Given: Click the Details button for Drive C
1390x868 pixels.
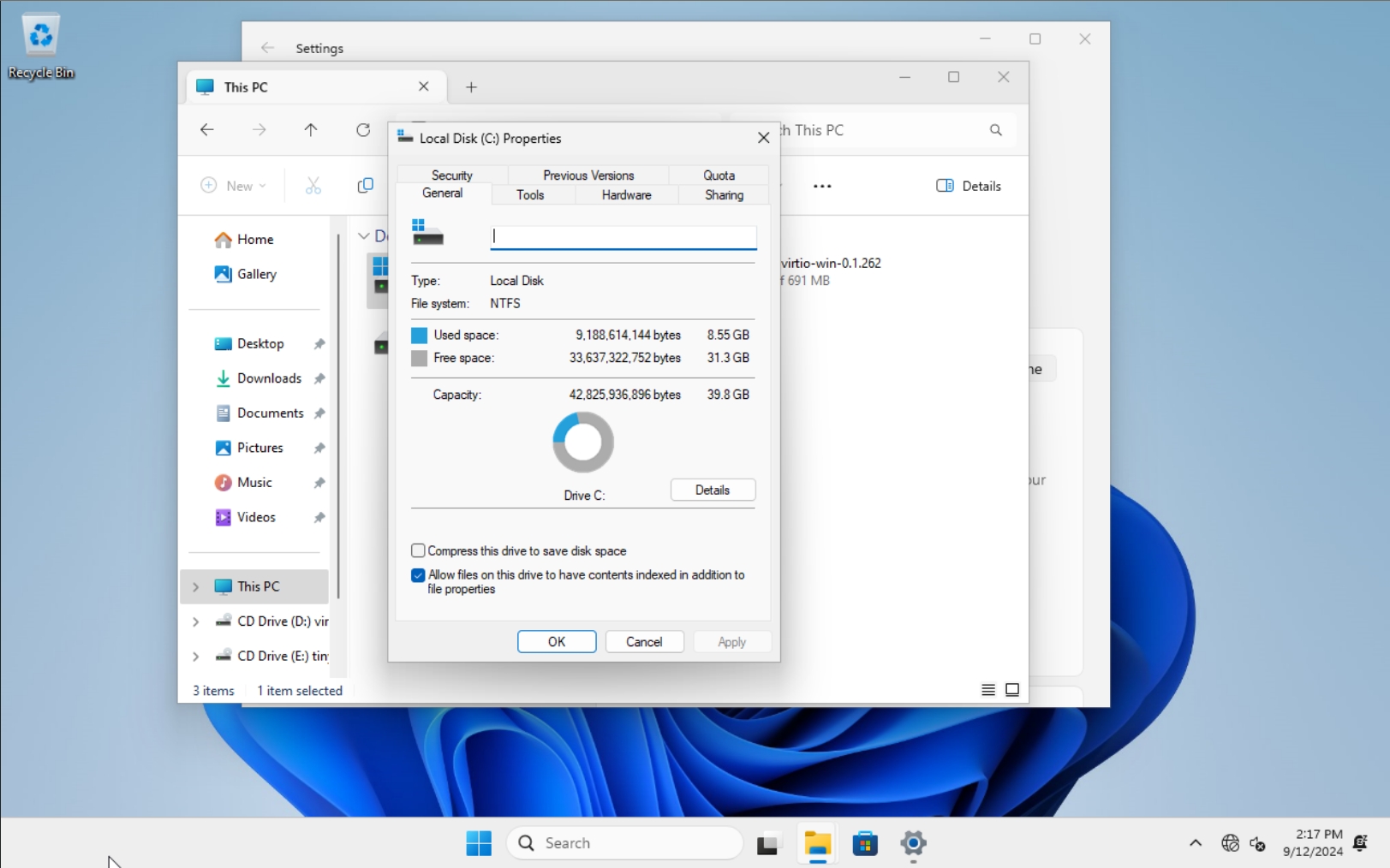Looking at the screenshot, I should 713,490.
